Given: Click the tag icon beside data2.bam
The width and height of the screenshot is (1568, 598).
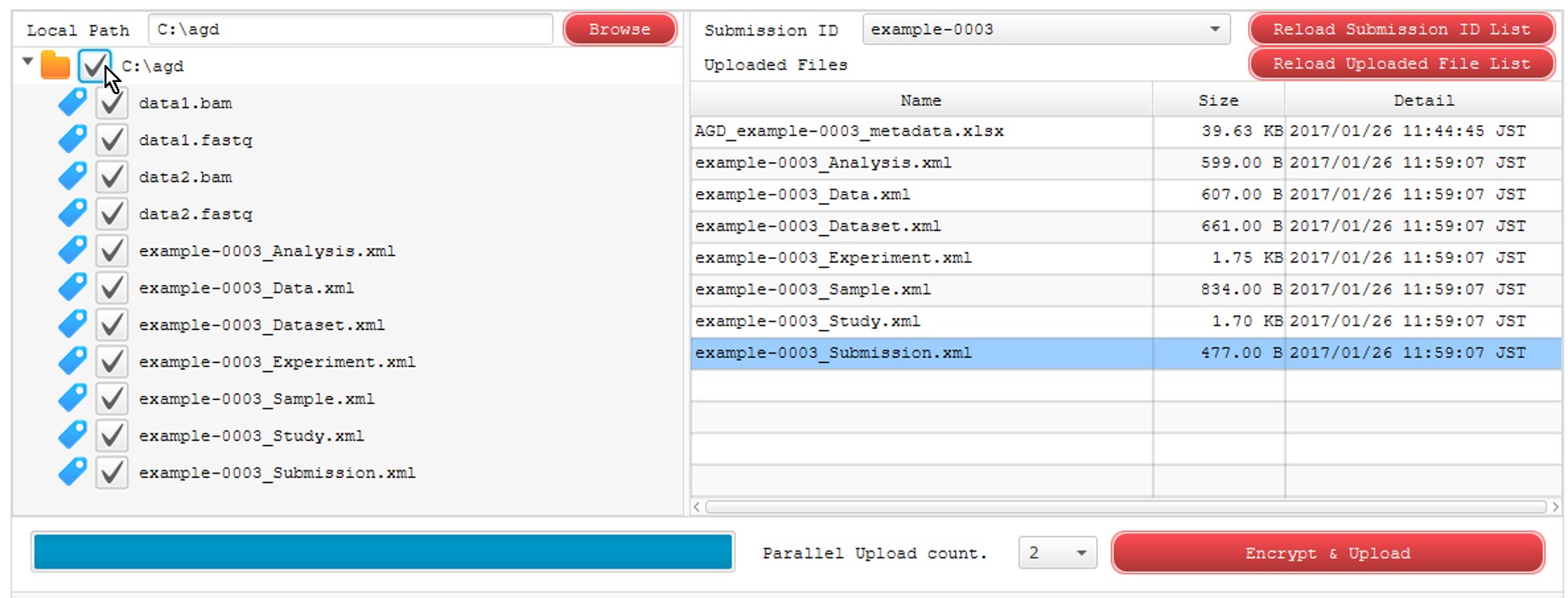Looking at the screenshot, I should 73,177.
